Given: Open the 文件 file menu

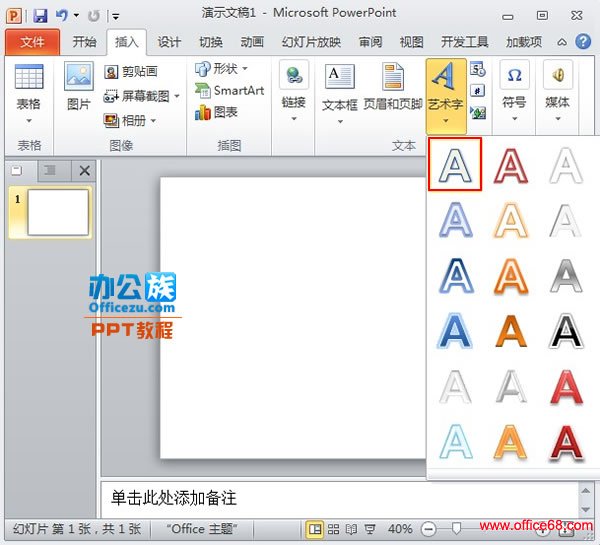Looking at the screenshot, I should (x=33, y=42).
